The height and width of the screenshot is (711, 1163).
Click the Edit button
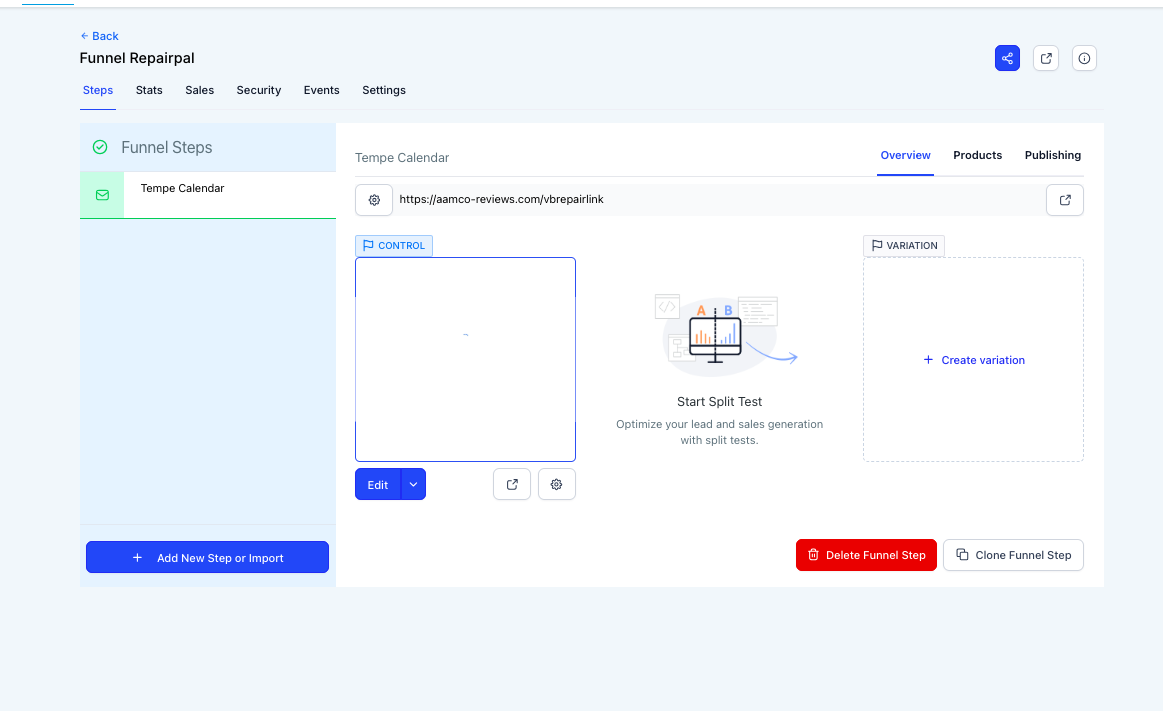click(x=378, y=484)
